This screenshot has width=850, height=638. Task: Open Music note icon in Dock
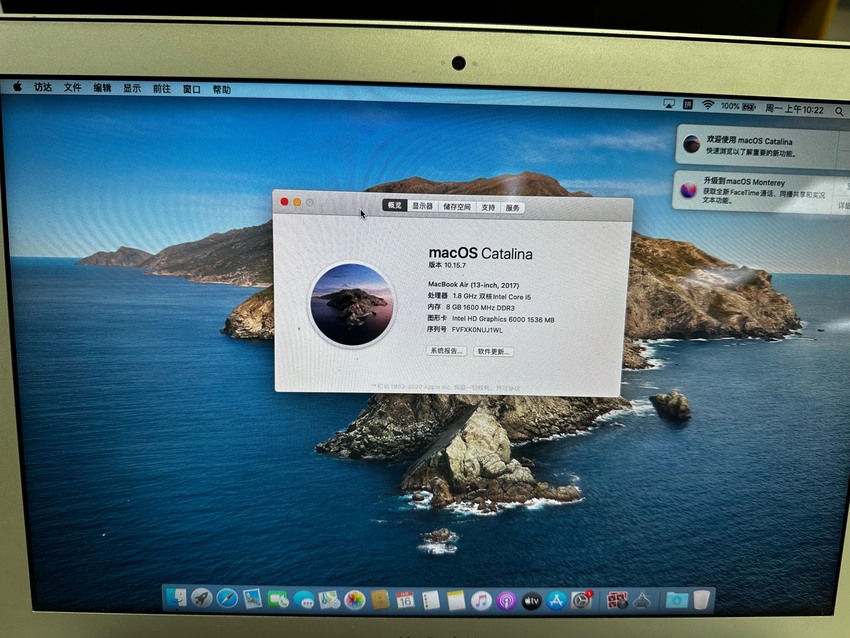click(x=481, y=601)
